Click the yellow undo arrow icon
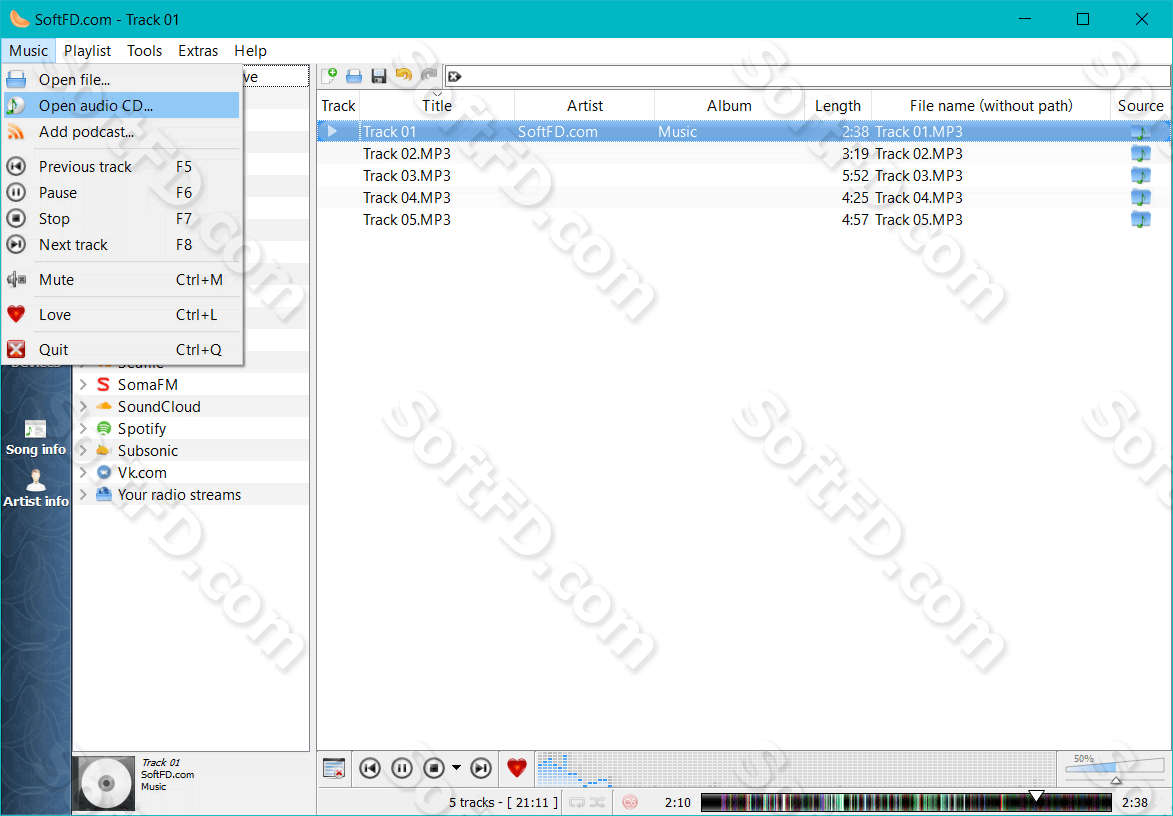Screen dimensions: 1173x816 [403, 75]
